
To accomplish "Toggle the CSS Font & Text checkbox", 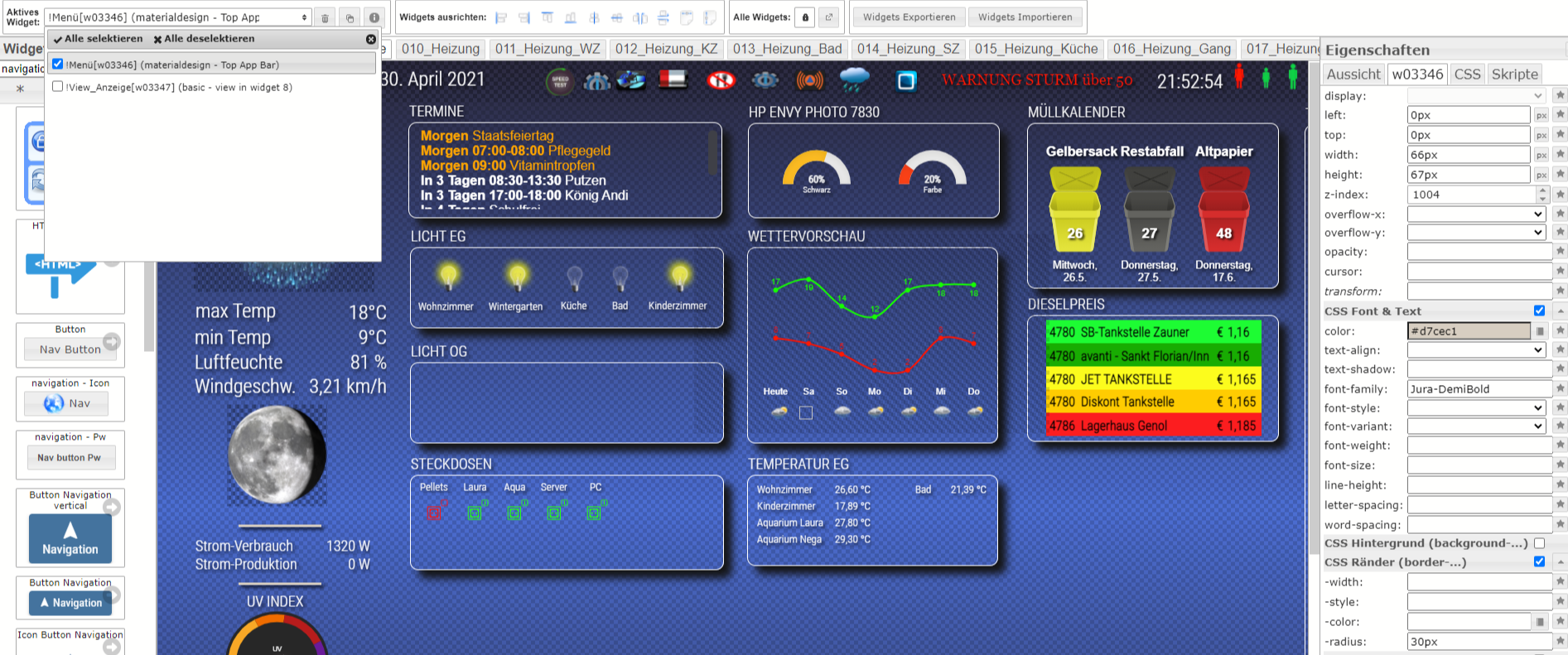I will click(1539, 311).
